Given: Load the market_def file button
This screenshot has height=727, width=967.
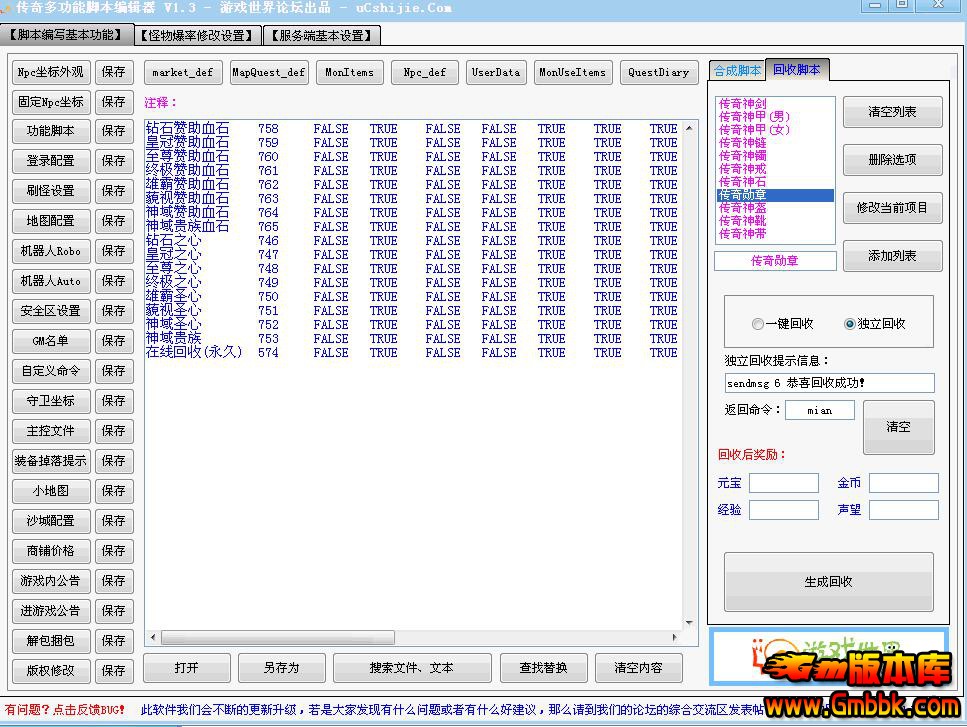Looking at the screenshot, I should pyautogui.click(x=183, y=72).
